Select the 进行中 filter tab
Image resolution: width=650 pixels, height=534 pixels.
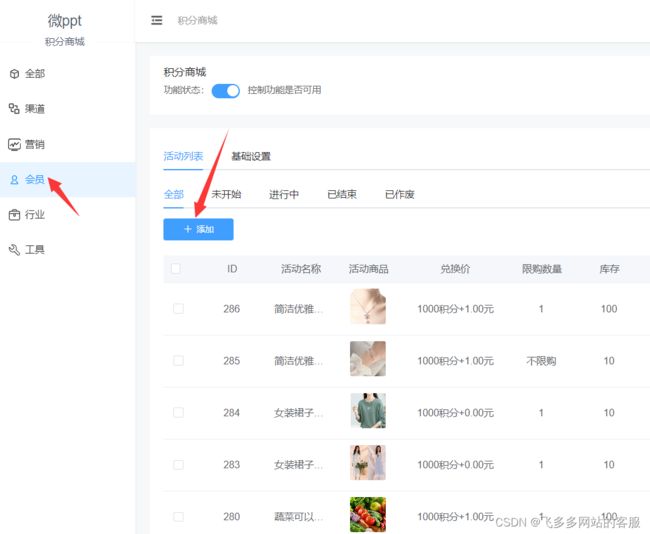(284, 194)
